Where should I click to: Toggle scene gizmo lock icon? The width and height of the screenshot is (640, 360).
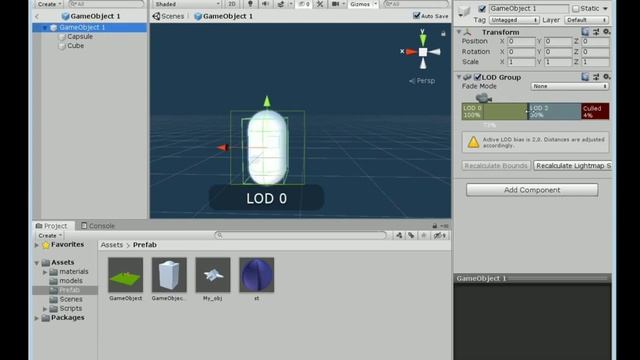[443, 34]
